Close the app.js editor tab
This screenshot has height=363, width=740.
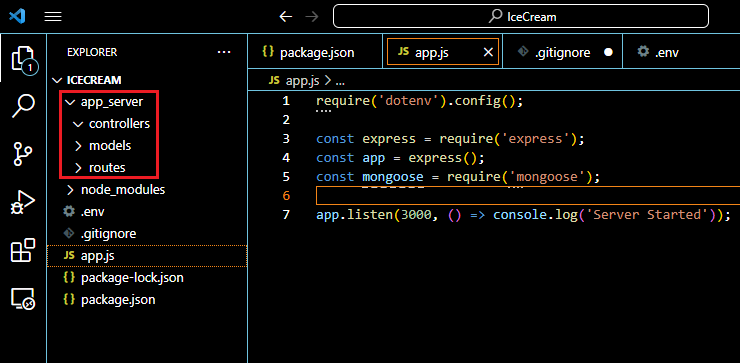(488, 52)
